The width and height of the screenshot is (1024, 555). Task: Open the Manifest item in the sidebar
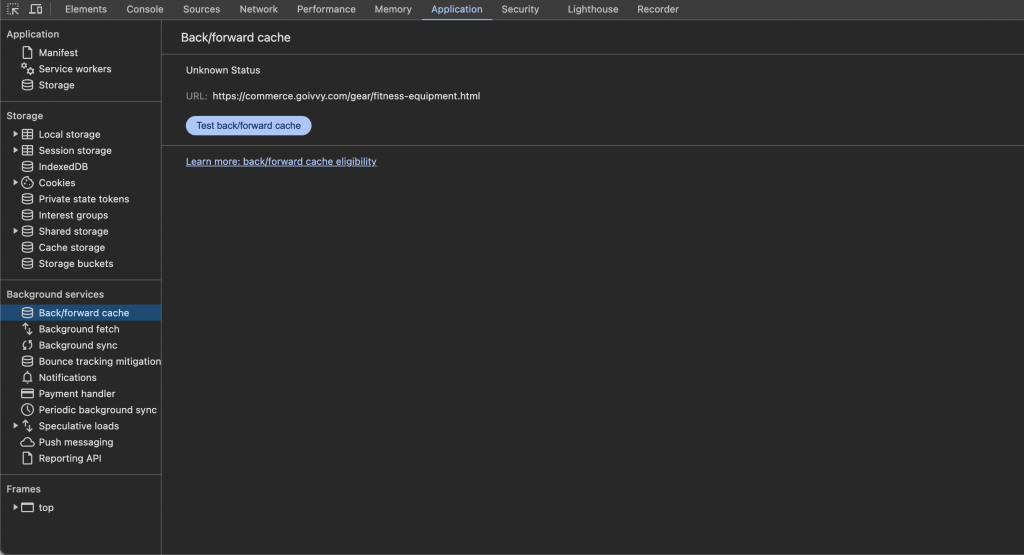click(x=58, y=53)
